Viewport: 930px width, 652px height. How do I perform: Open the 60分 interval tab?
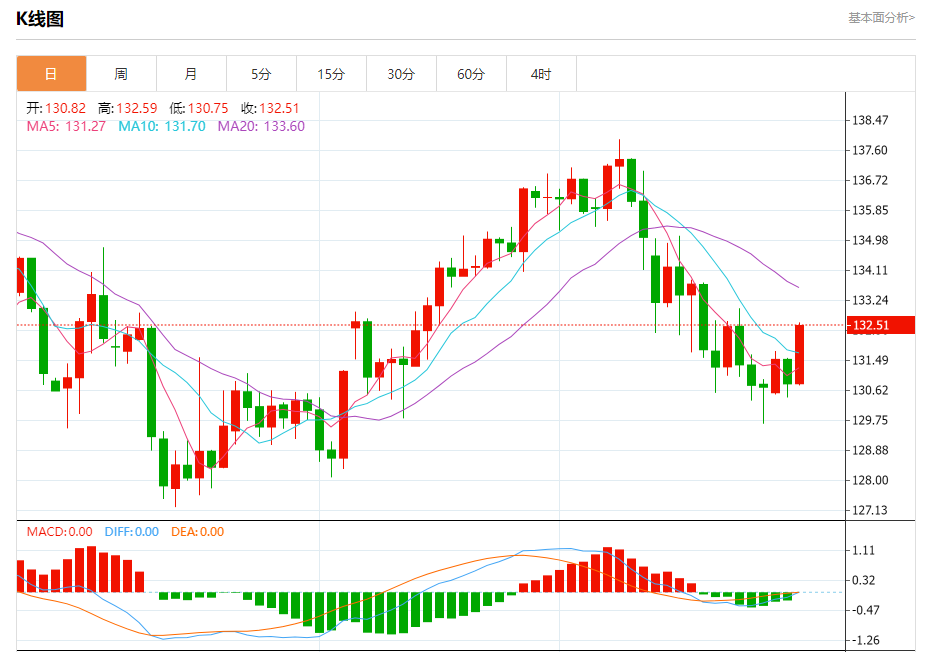pos(471,74)
